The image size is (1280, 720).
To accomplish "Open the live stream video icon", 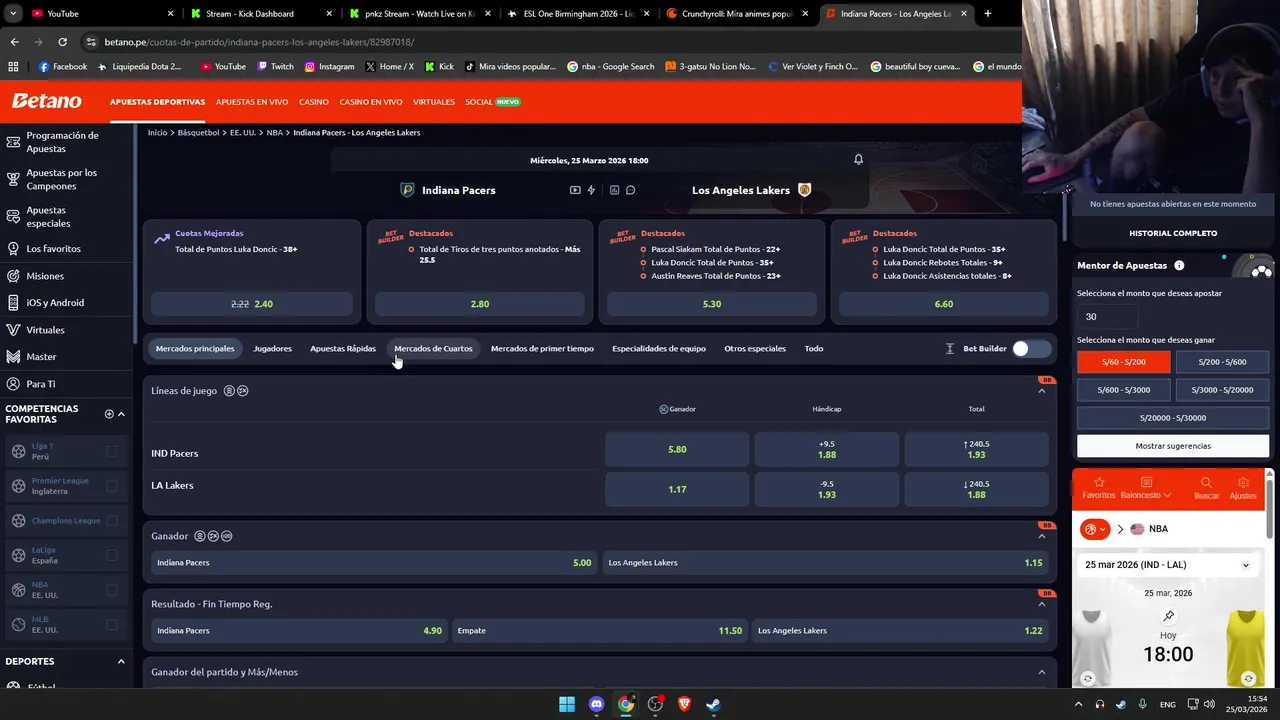I will (575, 190).
